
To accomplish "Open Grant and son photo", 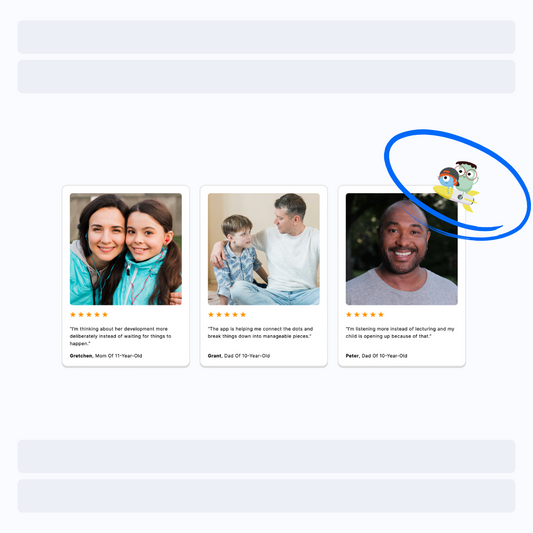I will click(264, 249).
